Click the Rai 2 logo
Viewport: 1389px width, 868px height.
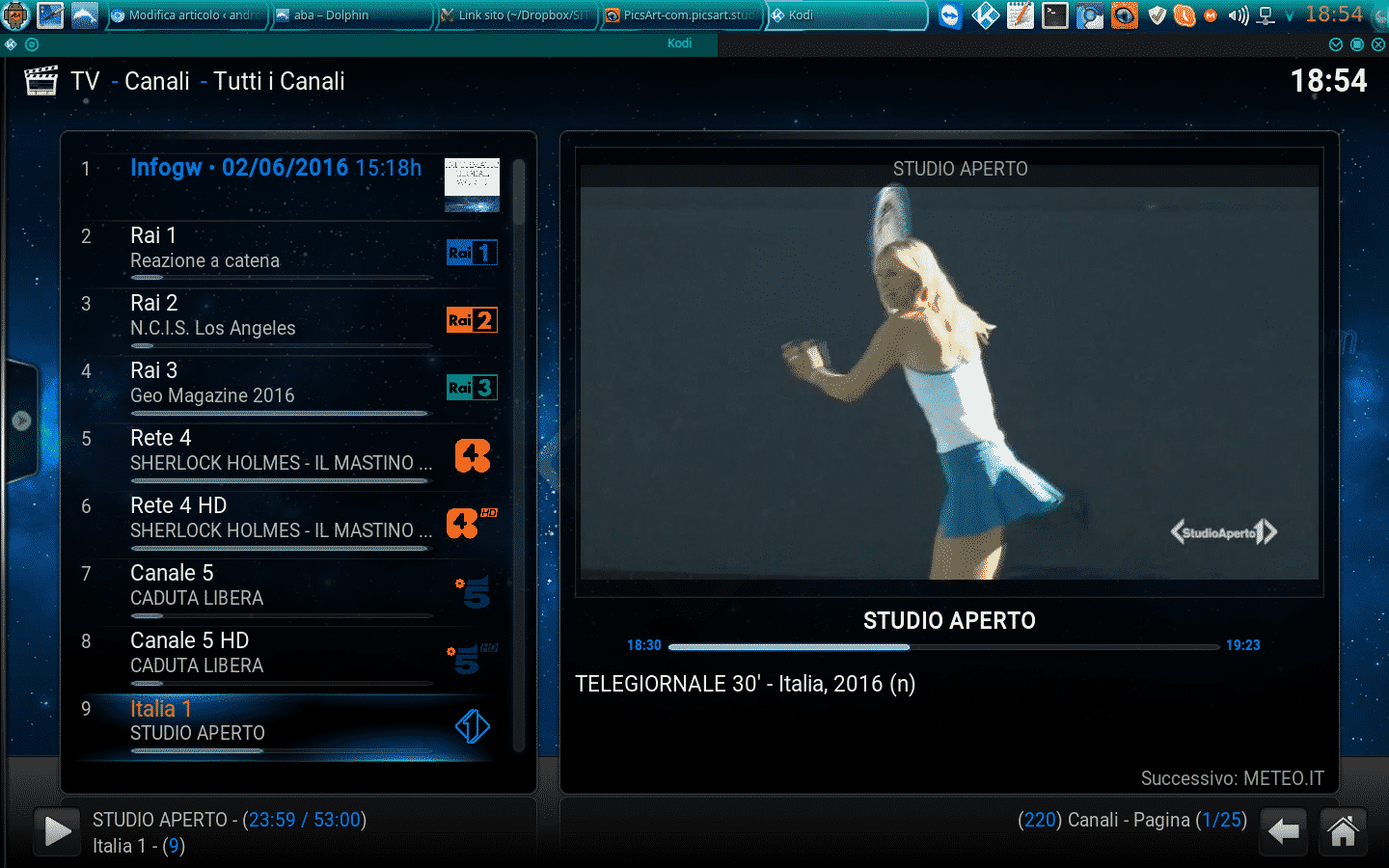pos(472,320)
